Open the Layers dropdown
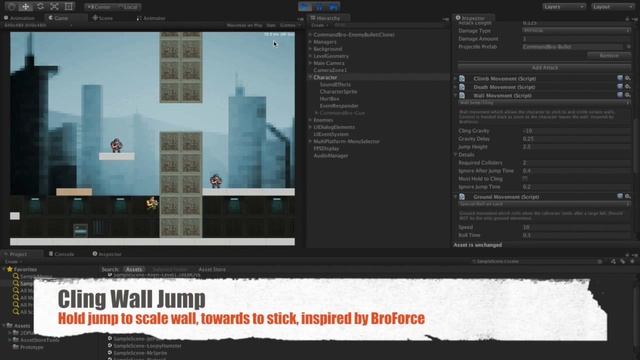Viewport: 640px width, 360px height. 564,7
